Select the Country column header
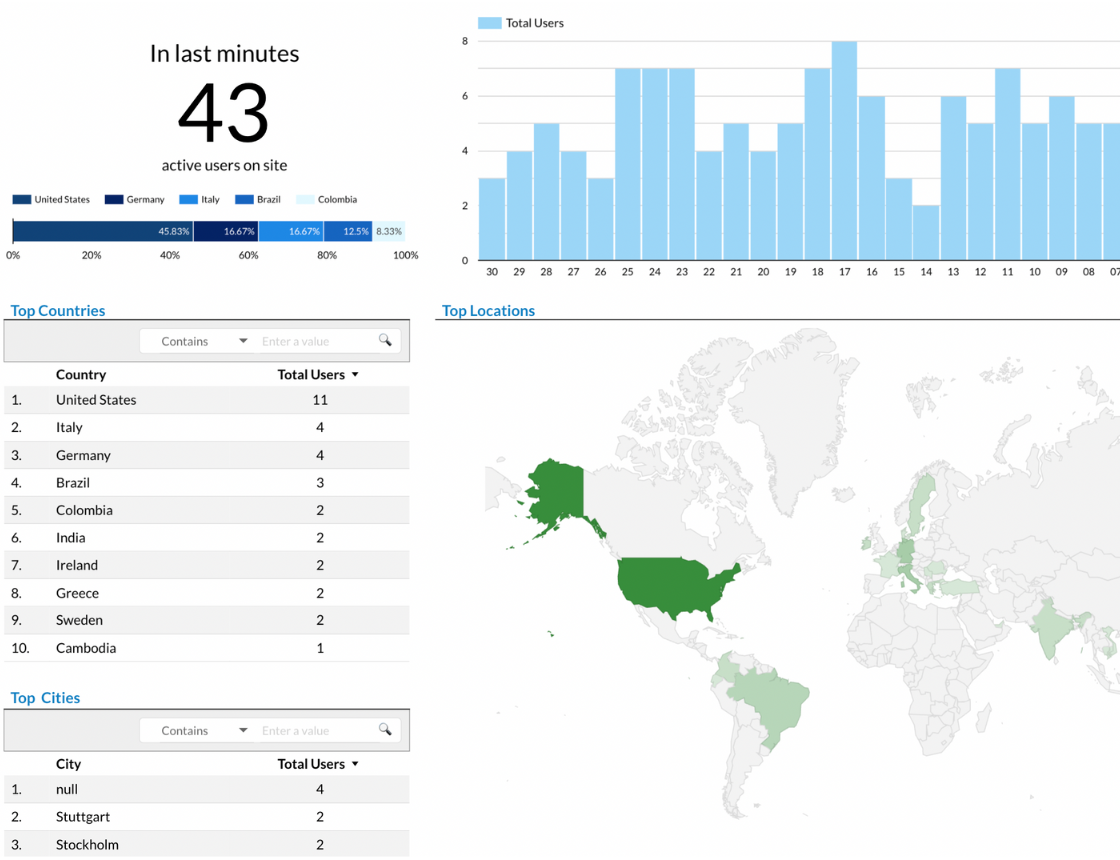The height and width of the screenshot is (860, 1120). pyautogui.click(x=81, y=375)
